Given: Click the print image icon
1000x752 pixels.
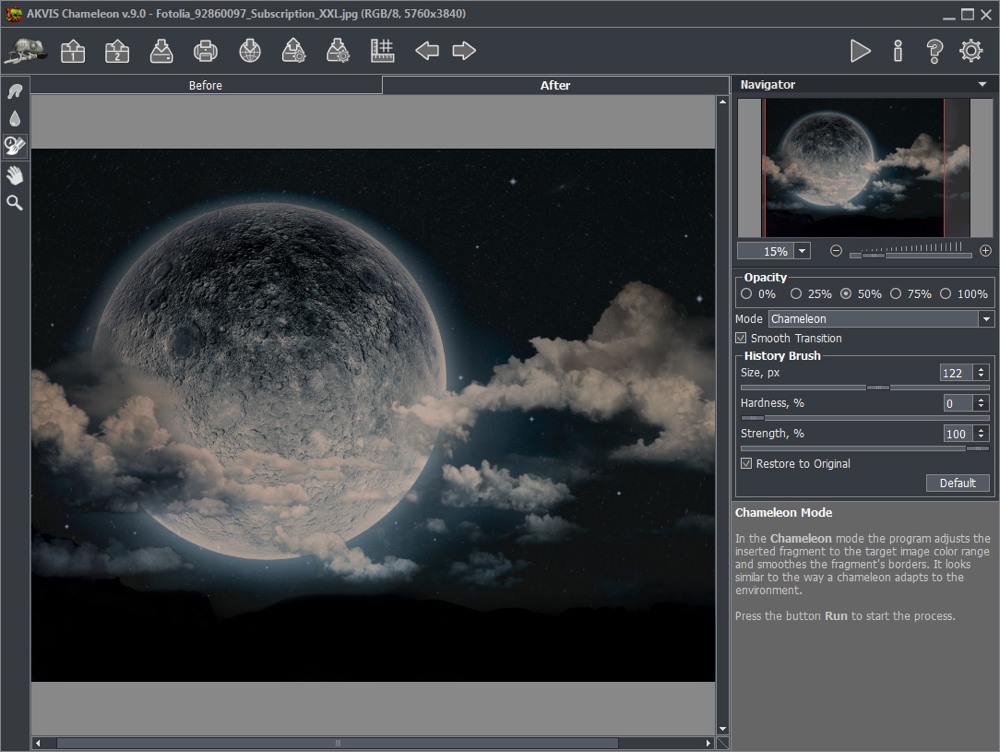Looking at the screenshot, I should 205,51.
